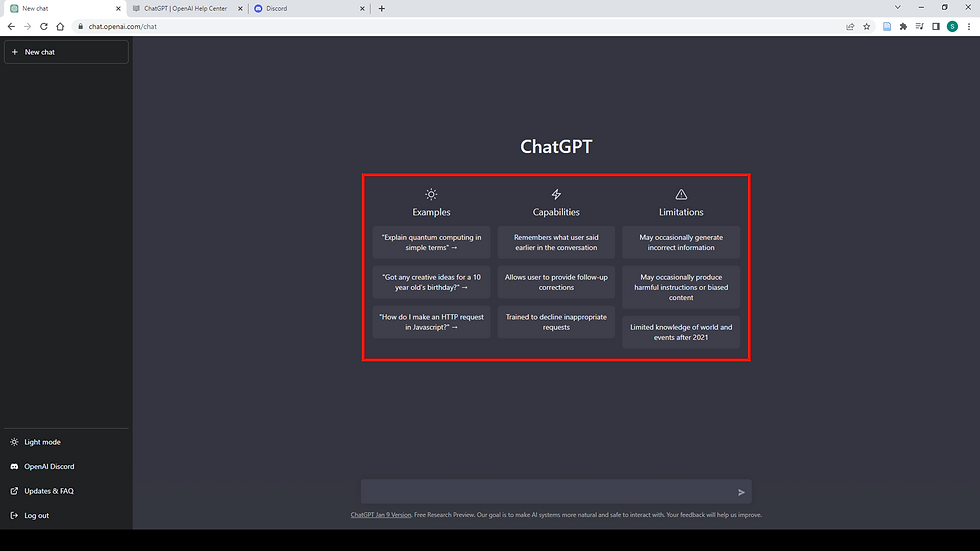Screen dimensions: 980x551
Task: View site info via the lock icon
Action: (81, 26)
